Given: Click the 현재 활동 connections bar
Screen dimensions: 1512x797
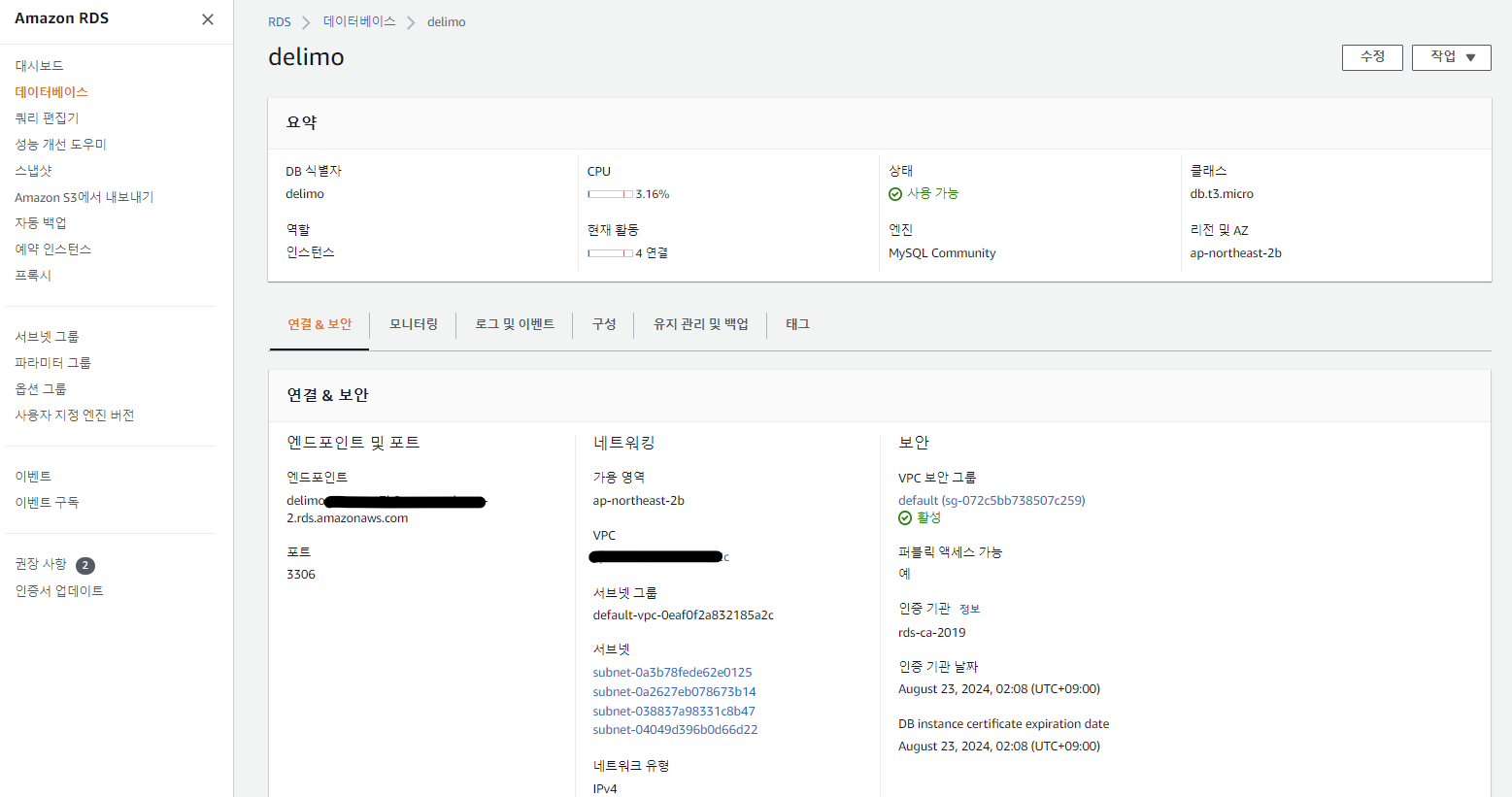Looking at the screenshot, I should click(610, 253).
